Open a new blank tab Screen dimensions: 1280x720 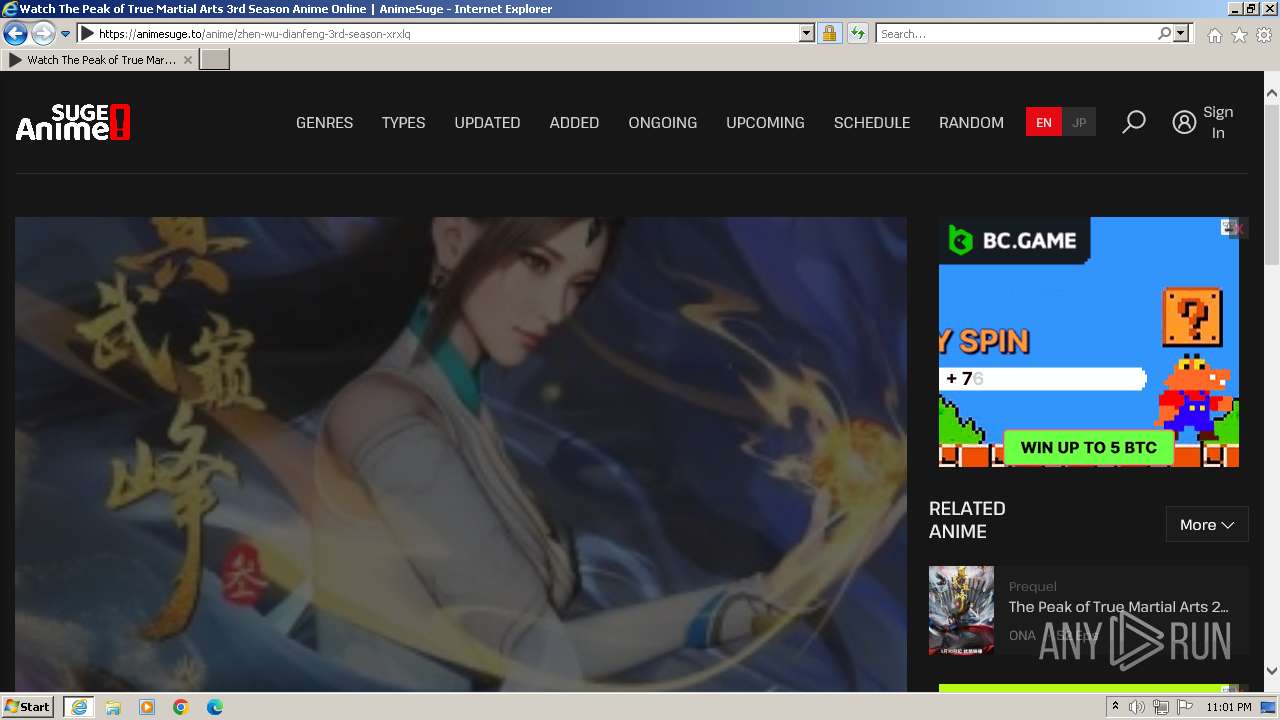point(215,60)
